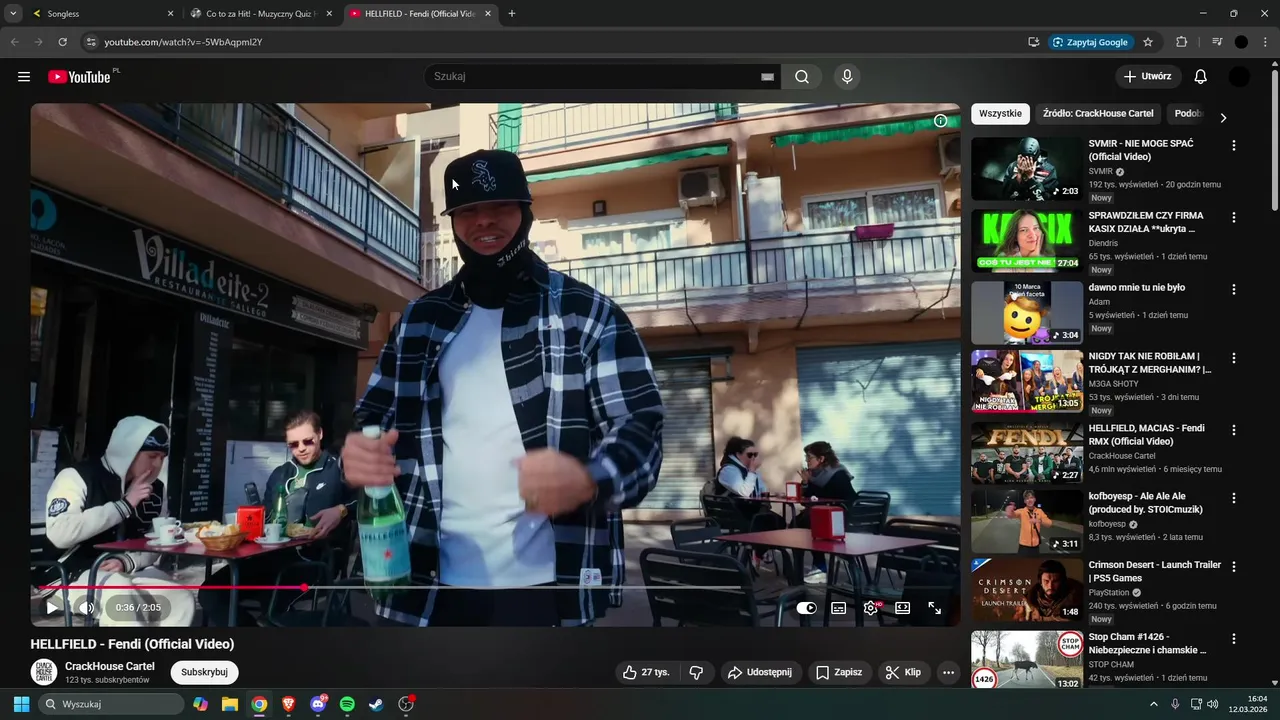Screen dimensions: 1280x720
Task: Mute the video volume icon
Action: (87, 608)
